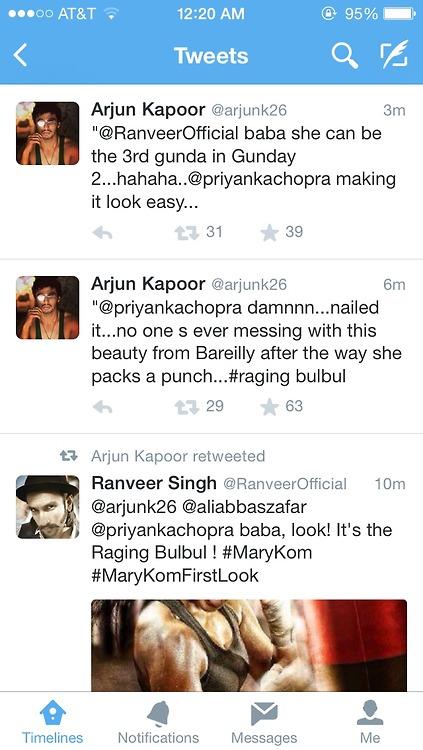The width and height of the screenshot is (423, 750).
Task: Favorite the tweet with 63 stars
Action: pyautogui.click(x=269, y=407)
